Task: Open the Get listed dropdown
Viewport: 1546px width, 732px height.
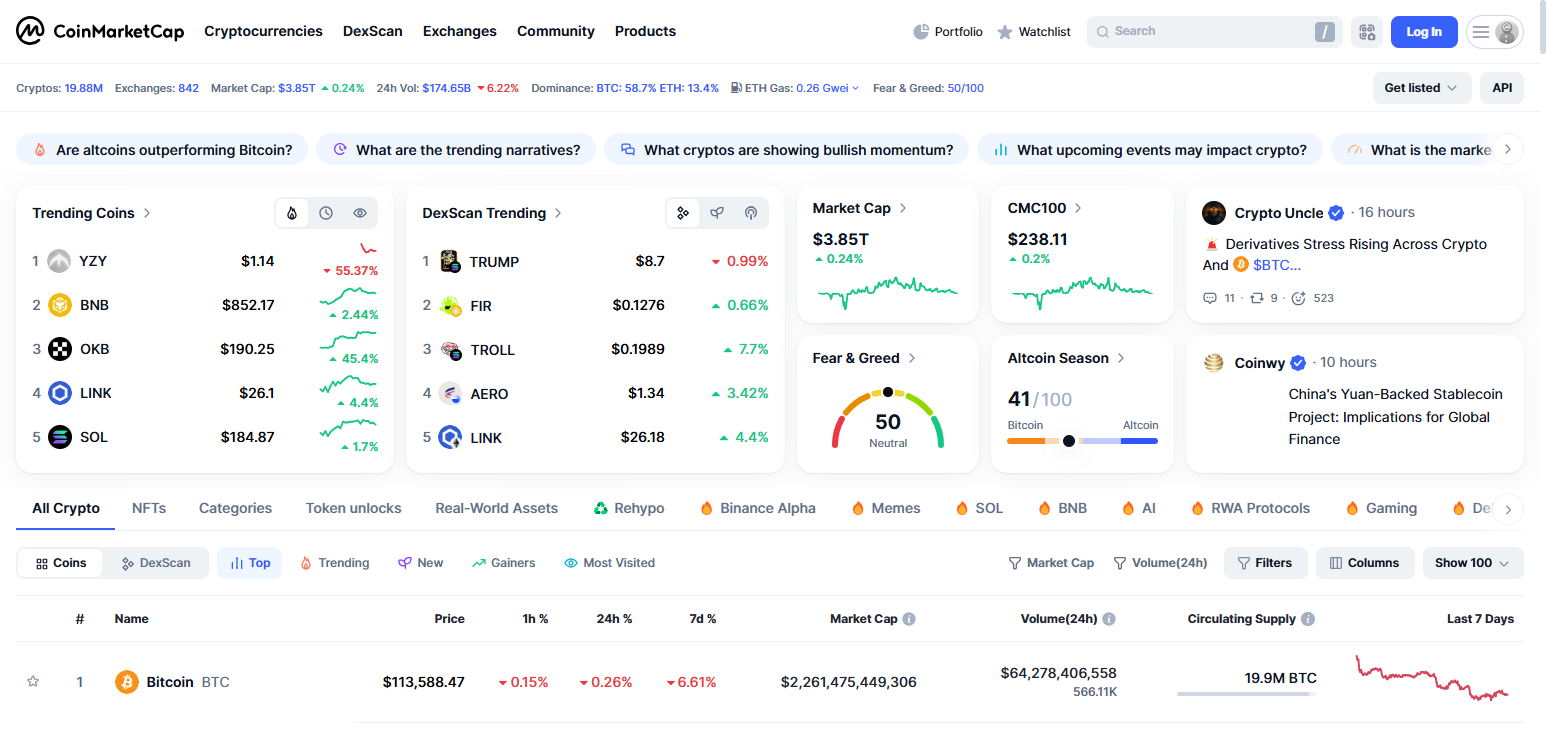Action: [1421, 88]
